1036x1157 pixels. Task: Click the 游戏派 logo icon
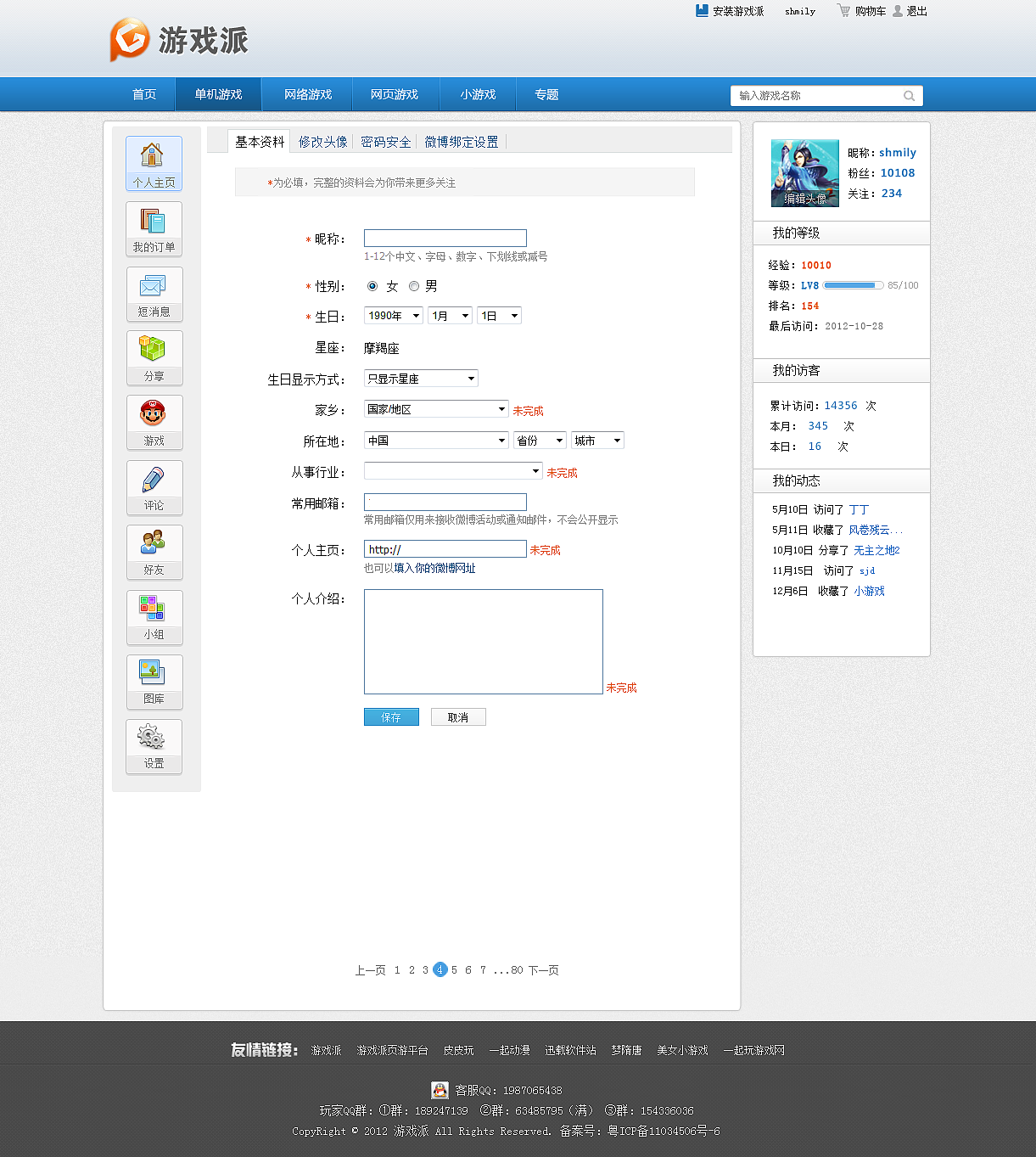tap(129, 39)
